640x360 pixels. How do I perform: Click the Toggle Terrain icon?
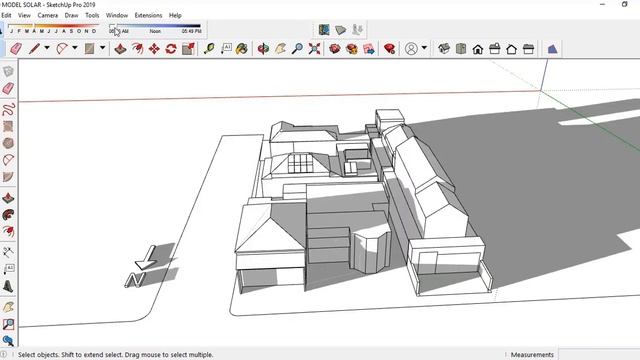click(340, 29)
